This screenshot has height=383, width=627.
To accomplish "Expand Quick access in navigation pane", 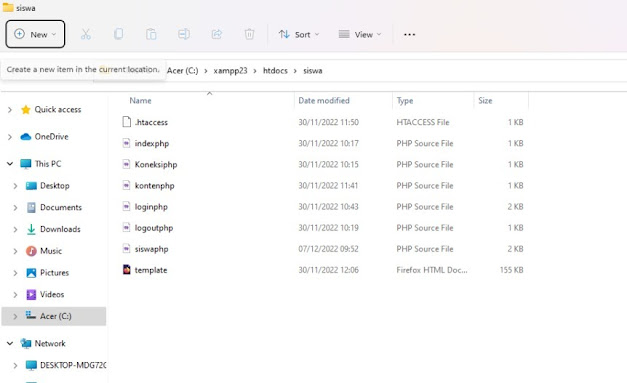I will 10,110.
